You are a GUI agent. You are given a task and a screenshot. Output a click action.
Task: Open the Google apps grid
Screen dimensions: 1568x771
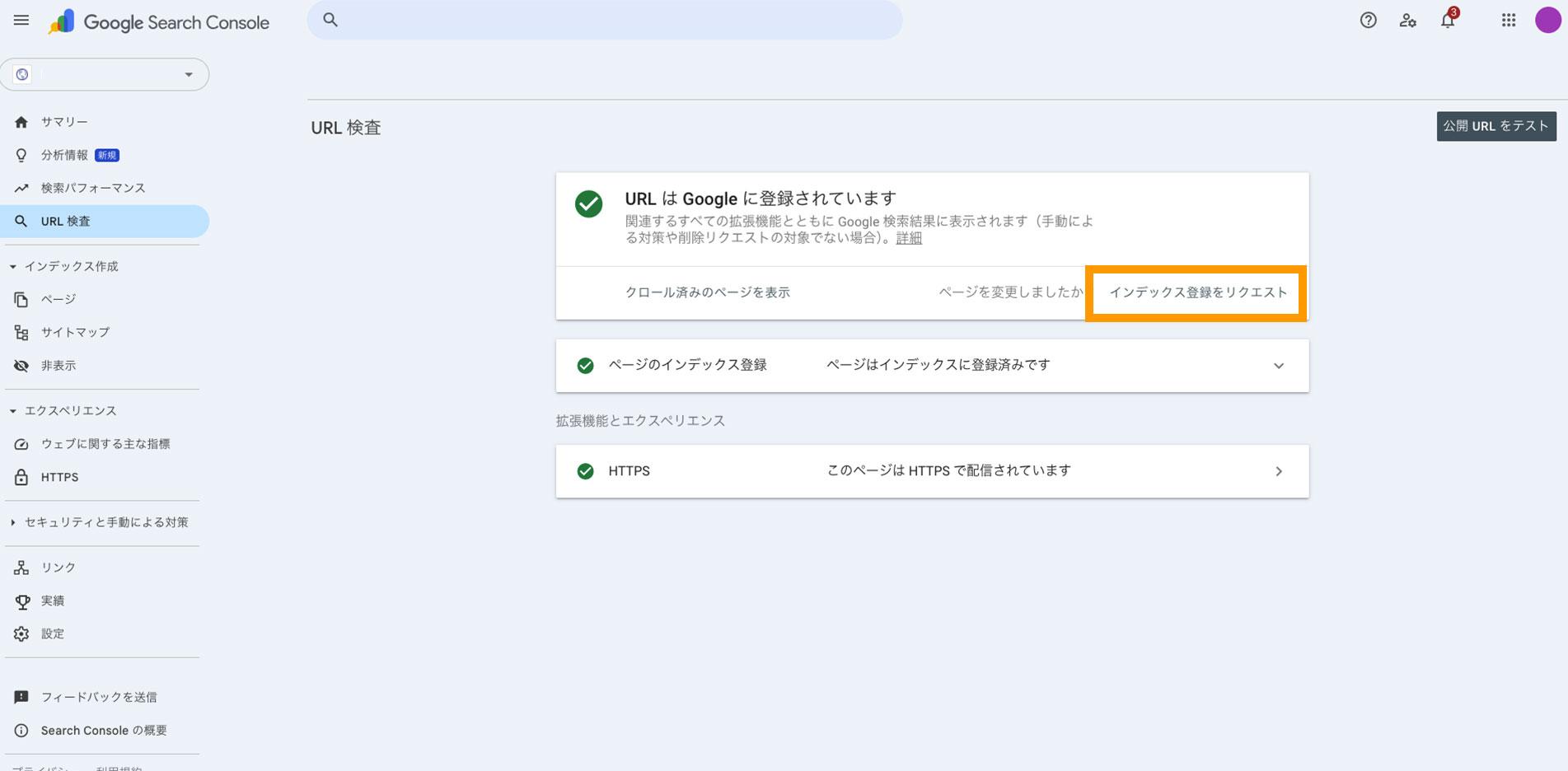1509,21
